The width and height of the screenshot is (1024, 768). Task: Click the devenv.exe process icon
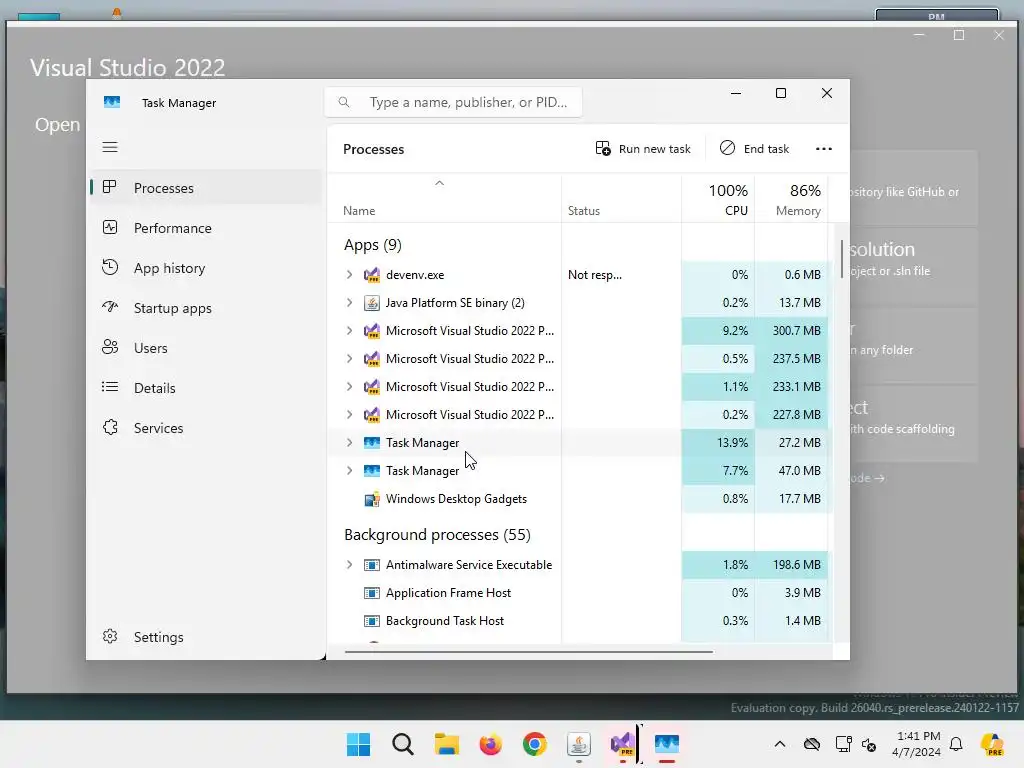point(372,275)
